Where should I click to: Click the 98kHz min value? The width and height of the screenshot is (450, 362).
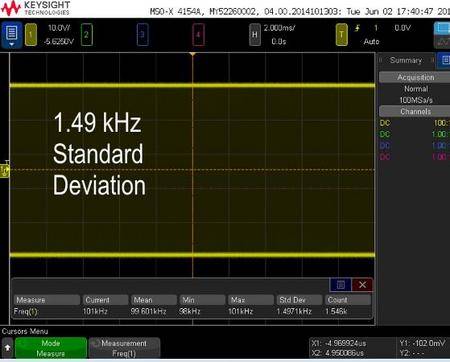pos(190,312)
